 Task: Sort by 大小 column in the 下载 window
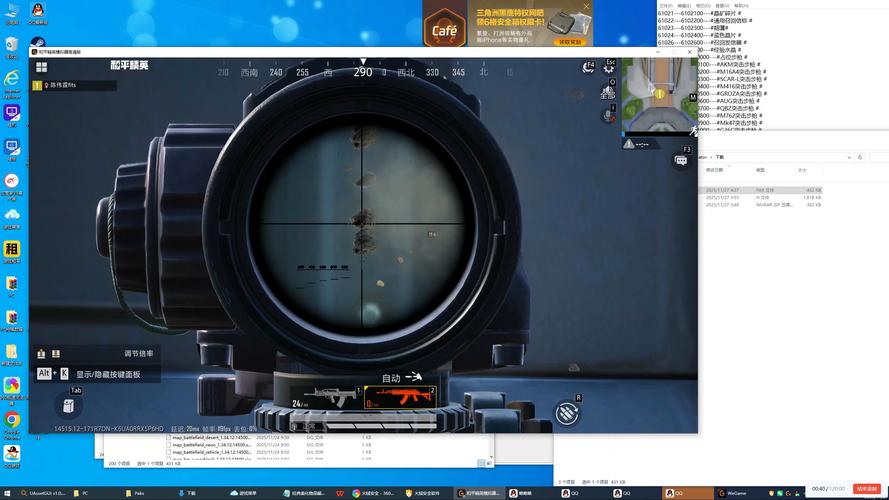pos(802,170)
